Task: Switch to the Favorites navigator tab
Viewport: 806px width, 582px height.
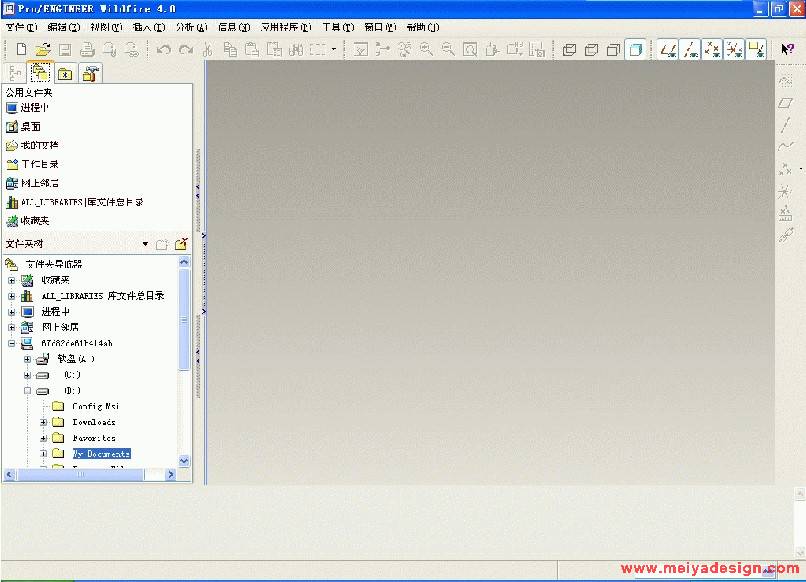Action: click(65, 74)
